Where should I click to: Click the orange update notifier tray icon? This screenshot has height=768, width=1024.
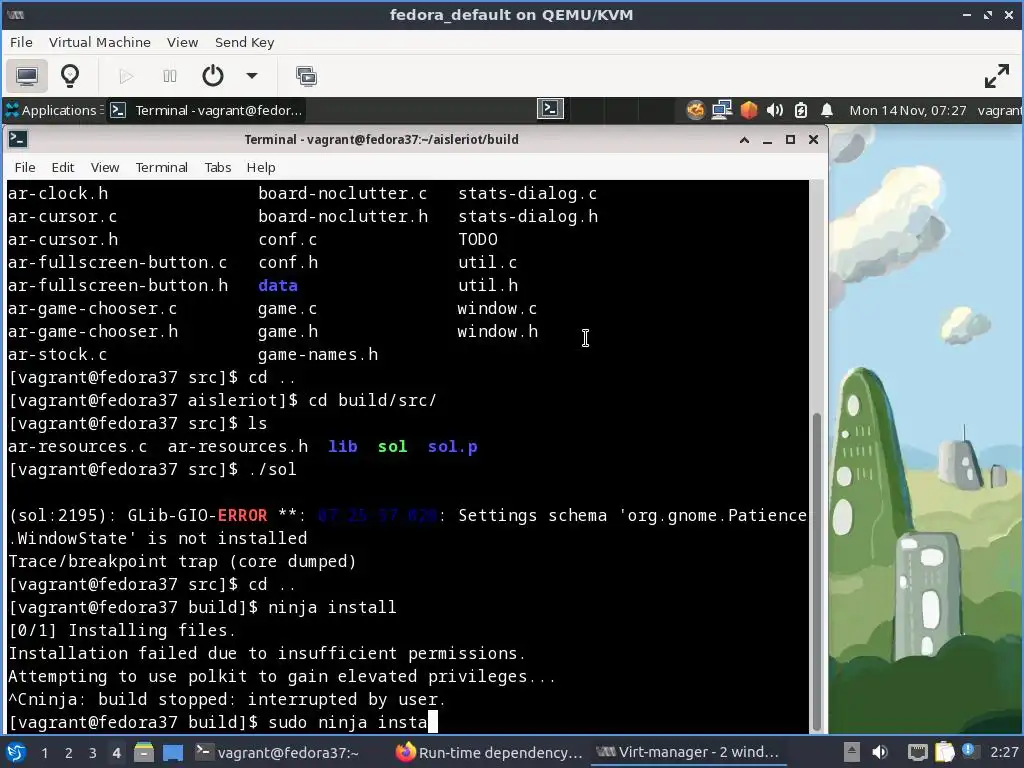(x=696, y=110)
